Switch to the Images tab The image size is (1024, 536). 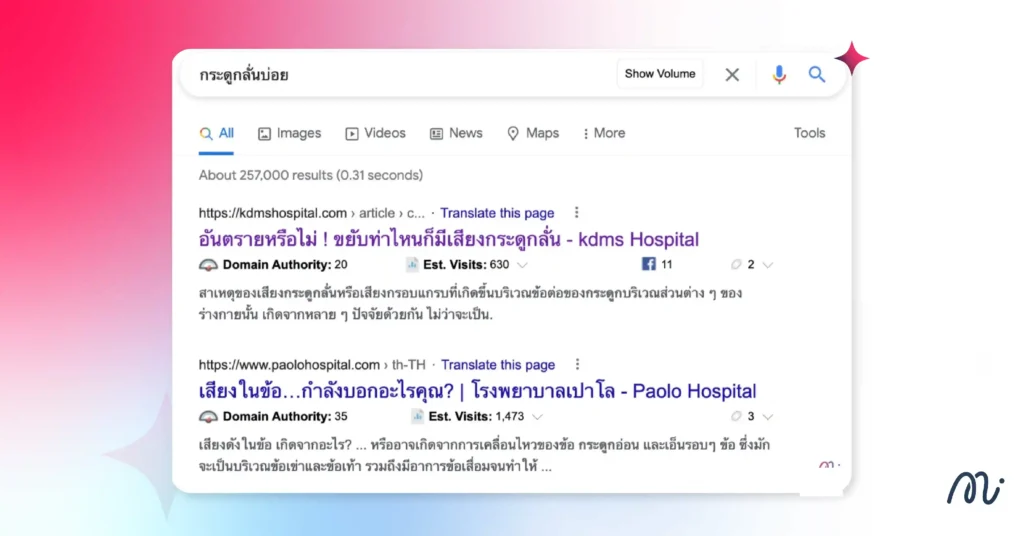pos(289,133)
